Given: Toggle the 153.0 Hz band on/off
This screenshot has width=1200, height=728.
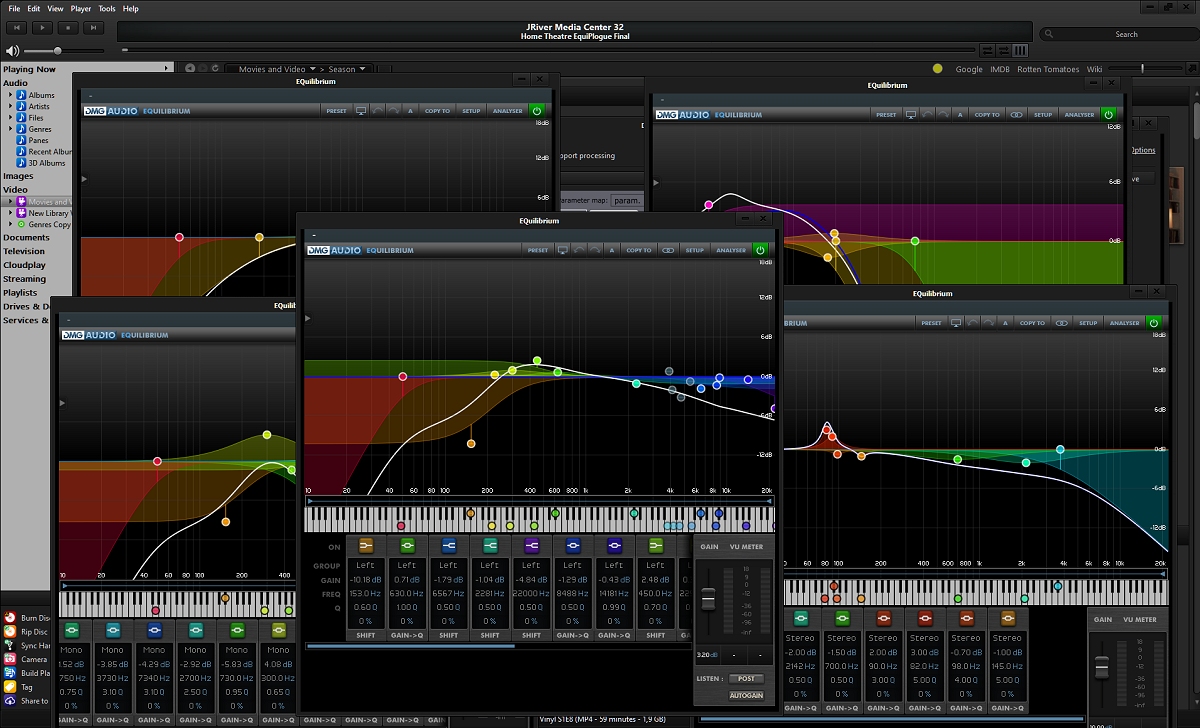Looking at the screenshot, I should click(x=366, y=546).
